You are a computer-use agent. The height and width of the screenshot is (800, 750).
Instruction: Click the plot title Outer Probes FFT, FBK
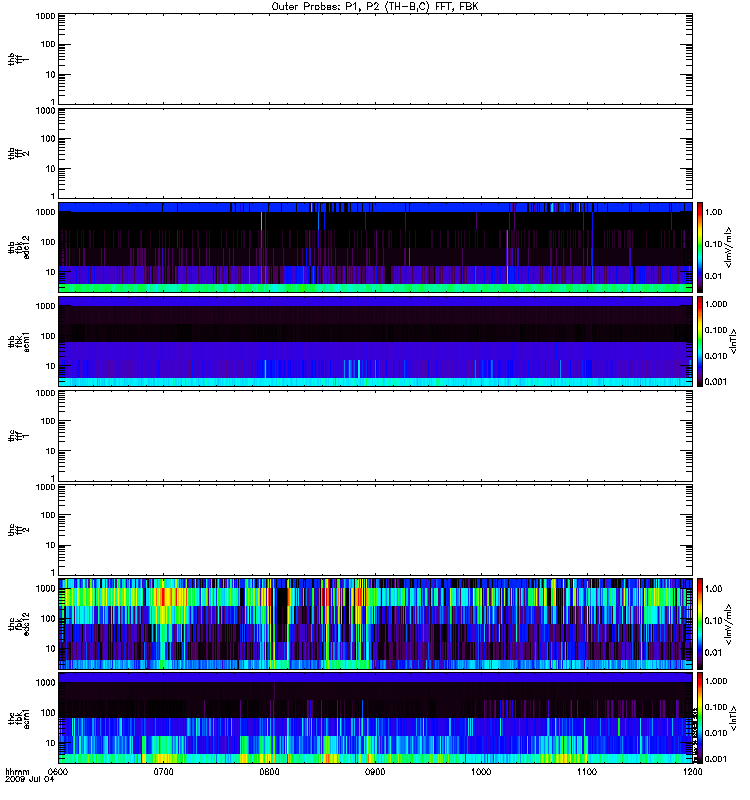(x=375, y=7)
